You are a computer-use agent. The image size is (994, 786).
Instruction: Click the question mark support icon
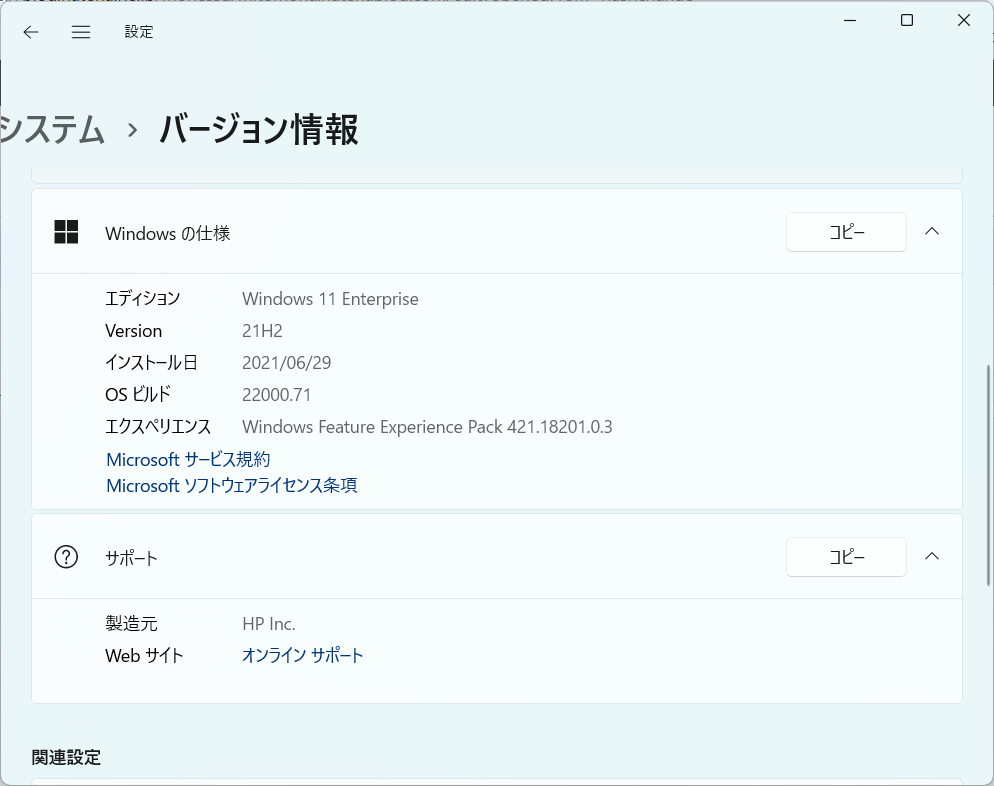[x=66, y=557]
